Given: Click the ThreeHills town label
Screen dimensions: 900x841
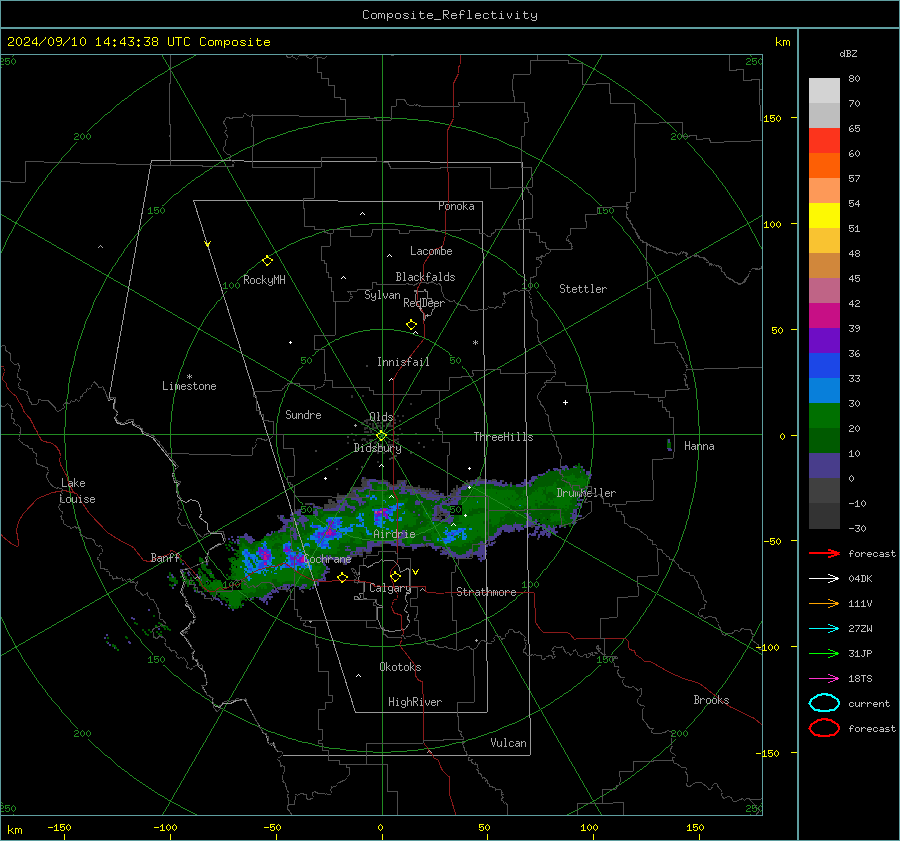Looking at the screenshot, I should (x=503, y=437).
